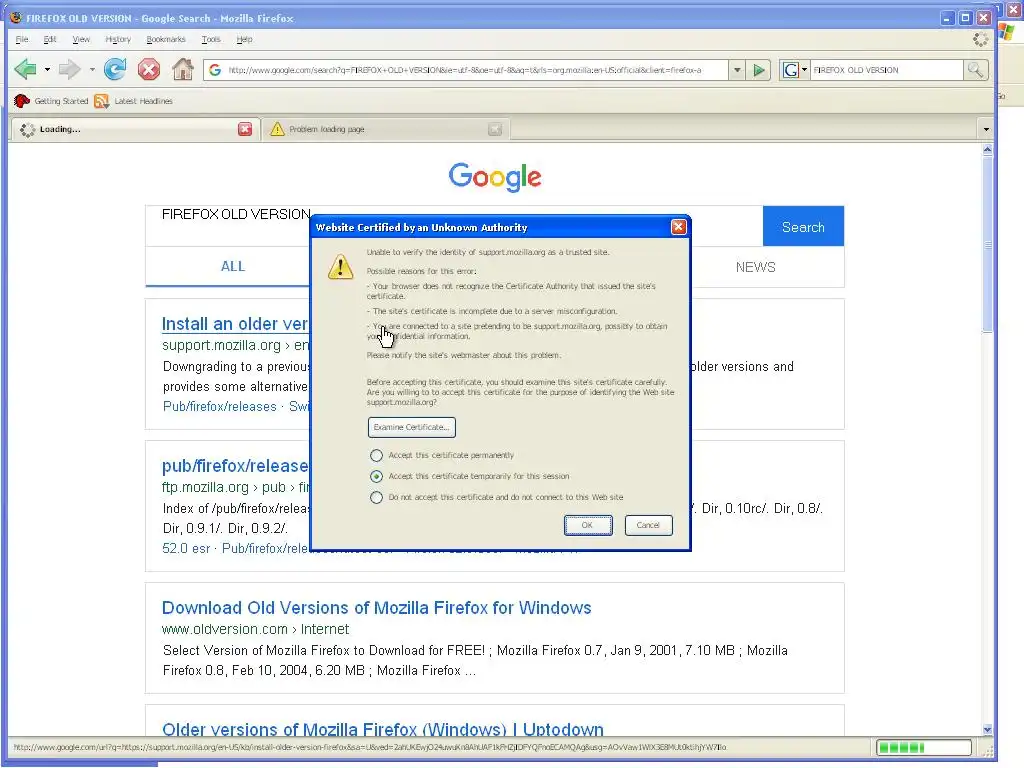Click the grey Forward arrow button
The image size is (1024, 768).
pos(69,69)
